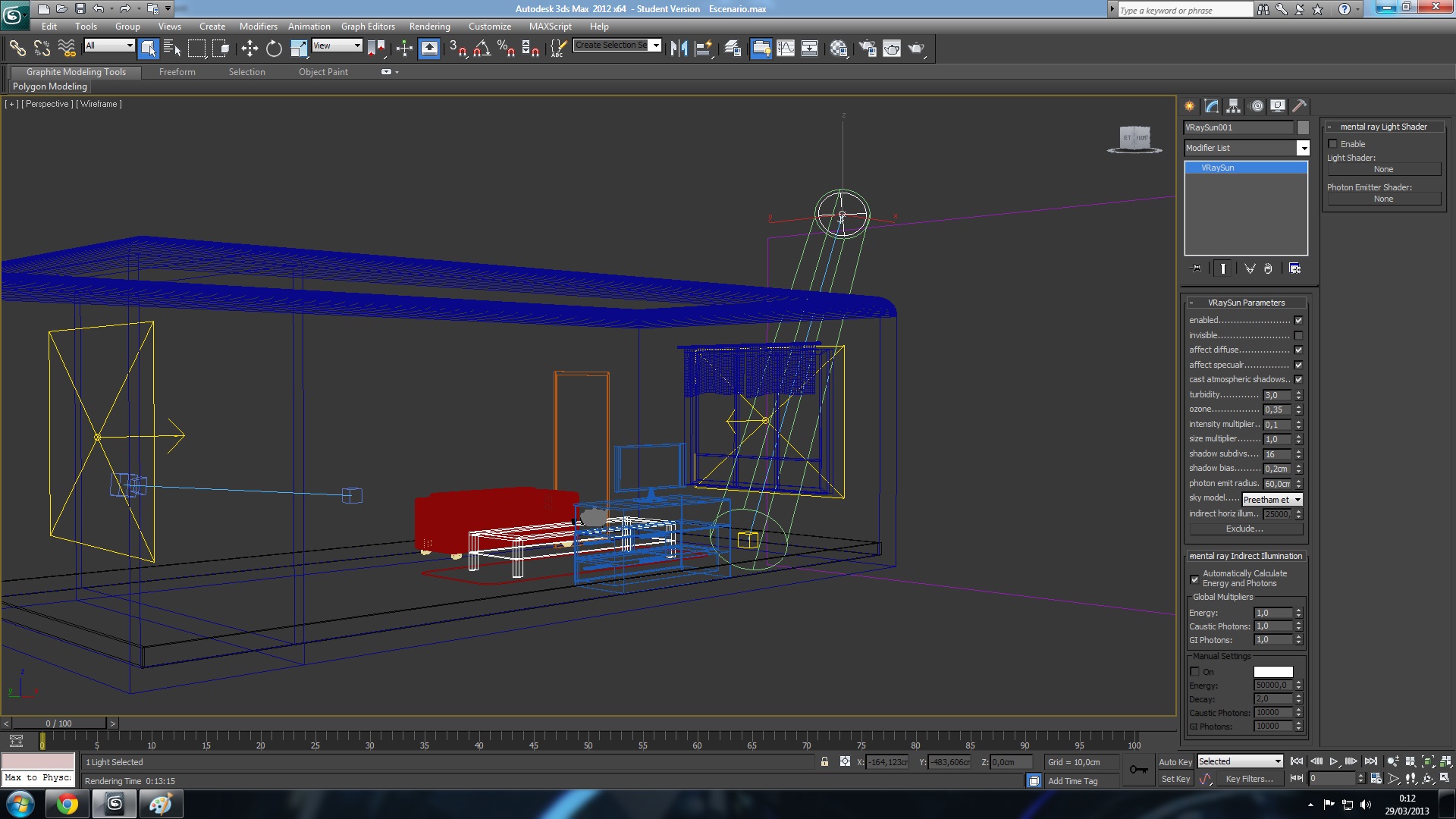Click the Exclude... button
The height and width of the screenshot is (819, 1456).
click(x=1244, y=529)
